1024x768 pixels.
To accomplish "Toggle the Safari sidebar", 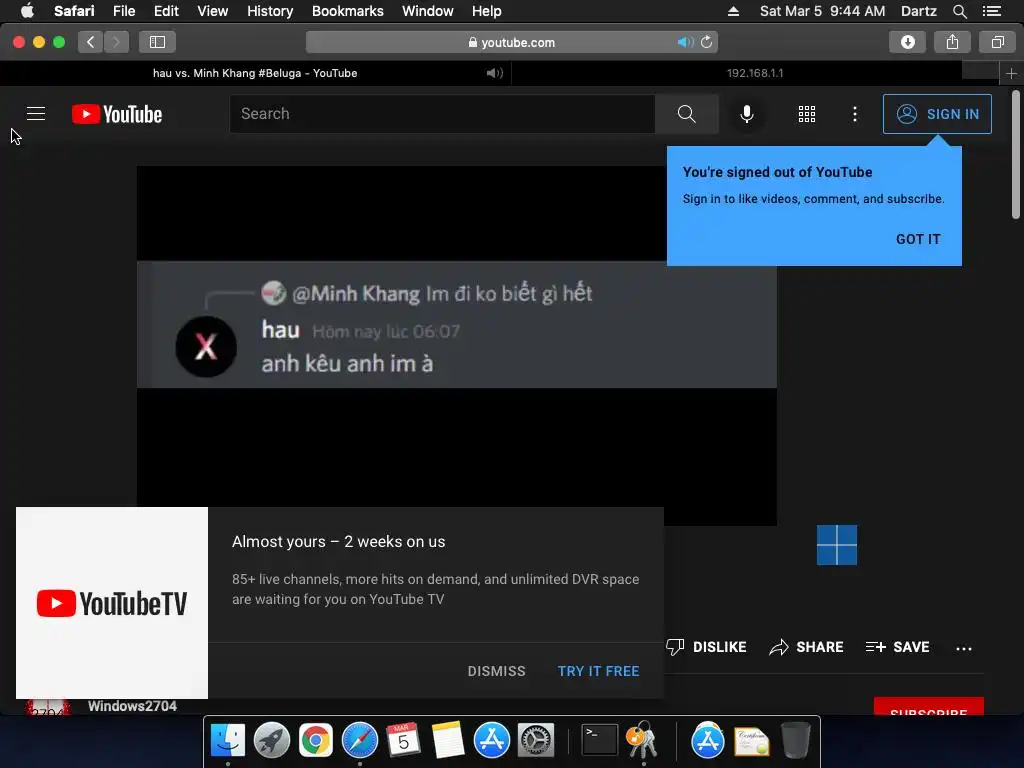I will point(157,42).
